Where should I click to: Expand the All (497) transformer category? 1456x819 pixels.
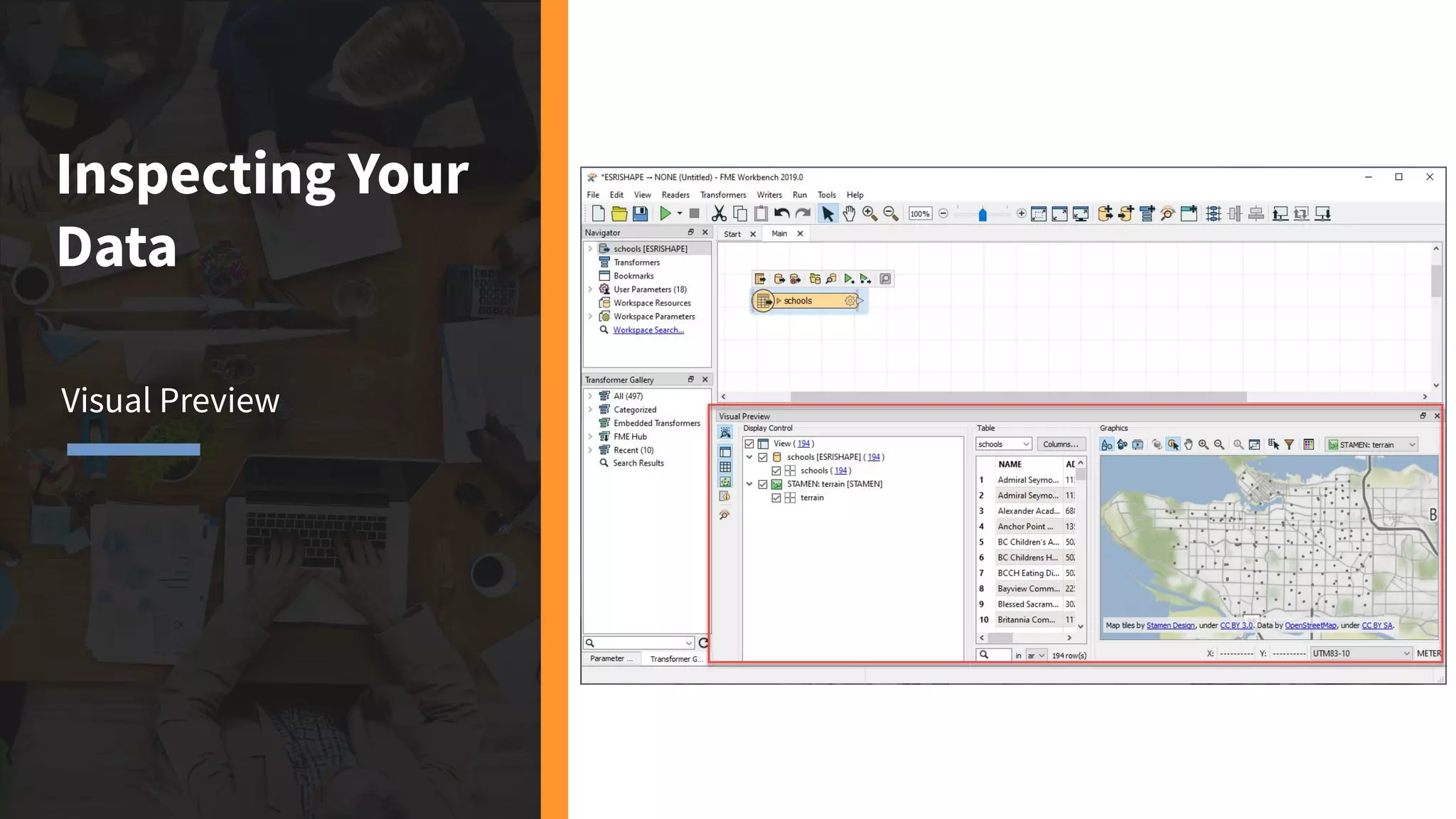tap(590, 396)
